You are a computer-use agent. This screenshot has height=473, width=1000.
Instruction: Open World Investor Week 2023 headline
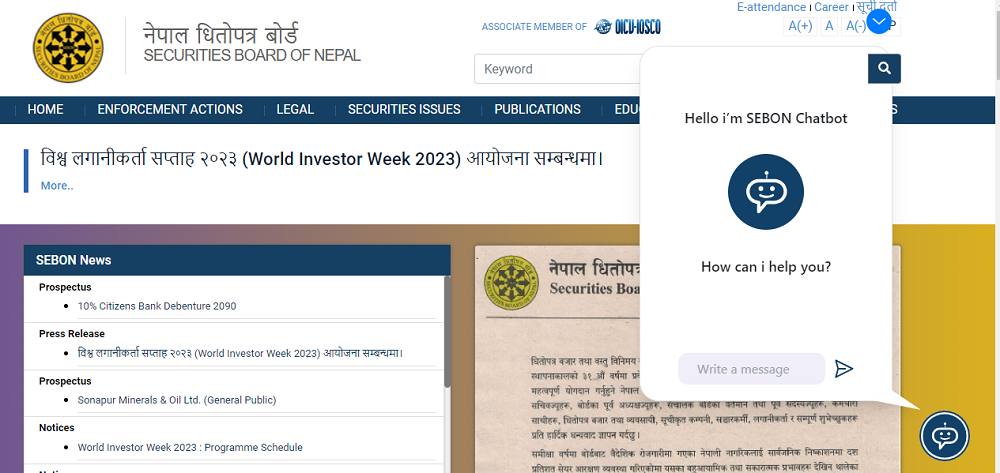click(x=322, y=158)
